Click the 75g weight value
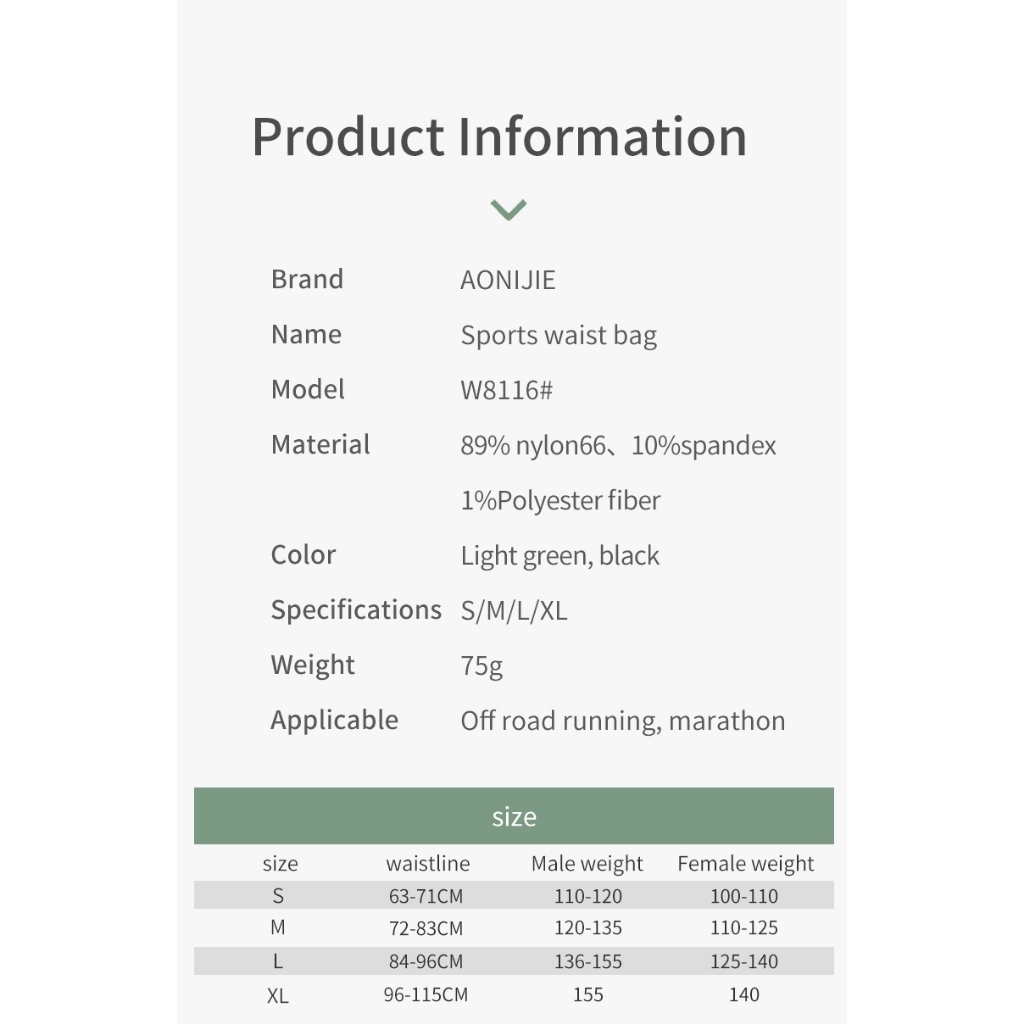Image resolution: width=1024 pixels, height=1024 pixels. tap(481, 666)
